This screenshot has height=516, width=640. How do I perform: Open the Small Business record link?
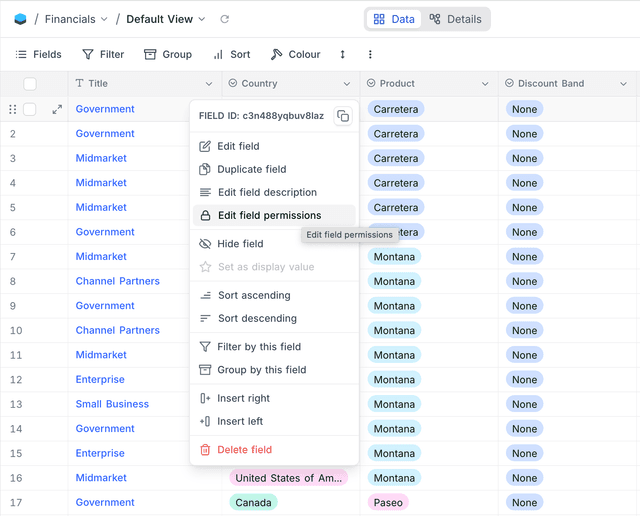[x=112, y=405]
